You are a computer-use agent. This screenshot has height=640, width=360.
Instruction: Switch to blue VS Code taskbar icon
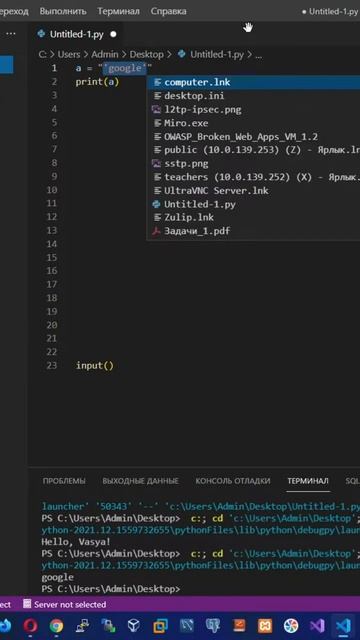[x=343, y=625]
